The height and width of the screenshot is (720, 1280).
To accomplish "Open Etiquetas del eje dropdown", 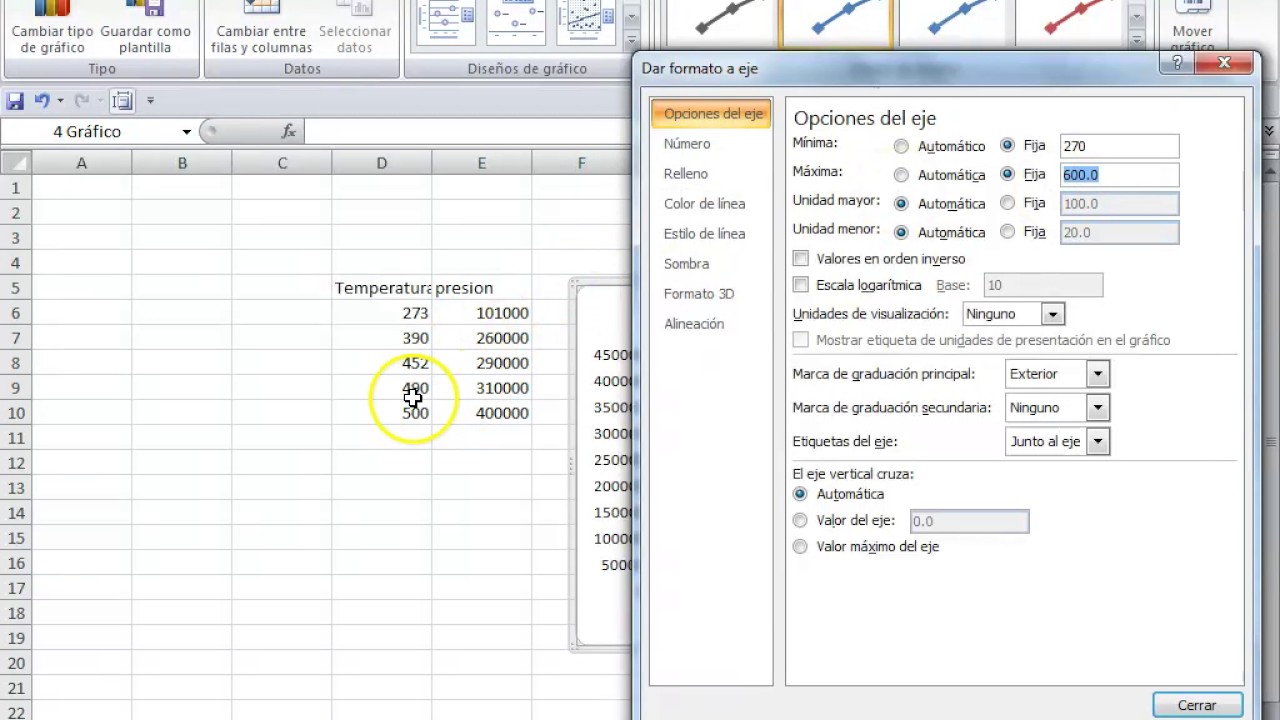I will point(1097,441).
